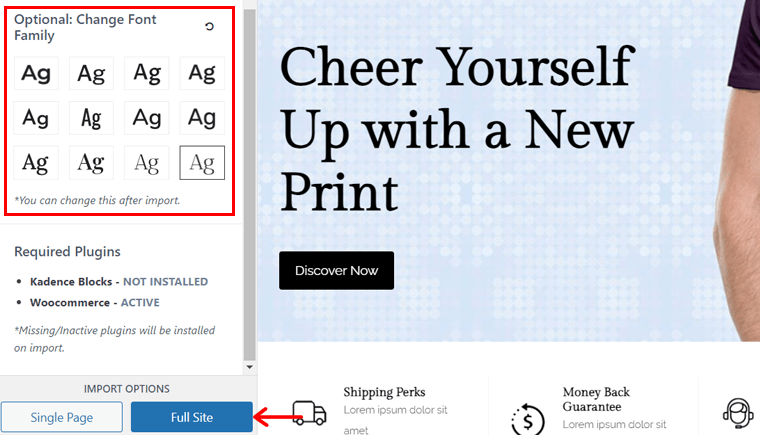
Task: Open the Money Back Guarantee heading
Action: click(x=596, y=399)
